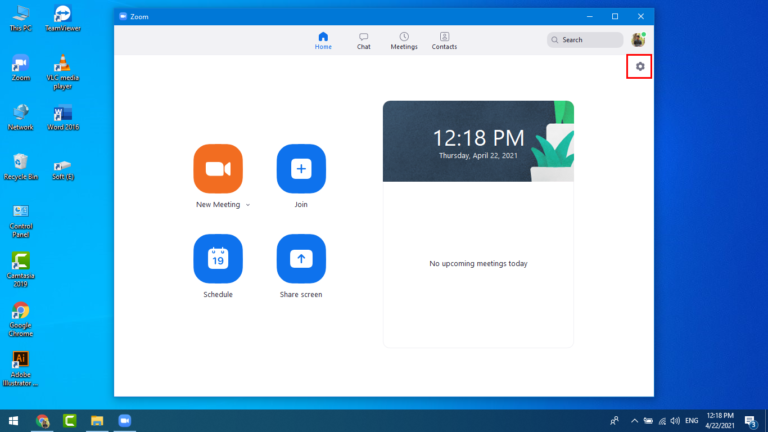Select Recycle Bin desktop icon
Image resolution: width=768 pixels, height=432 pixels.
[21, 167]
